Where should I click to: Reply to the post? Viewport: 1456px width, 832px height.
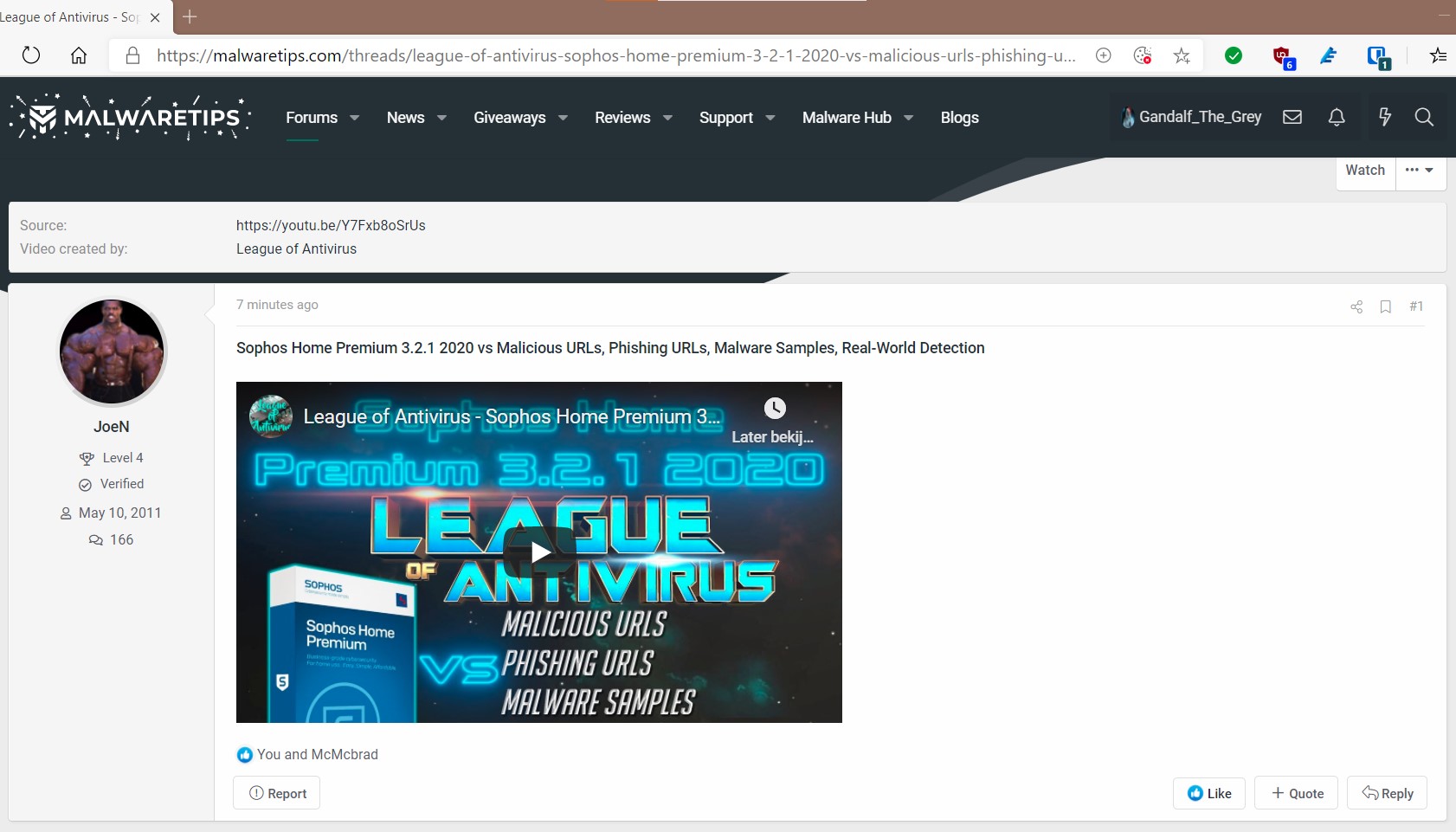[1387, 793]
